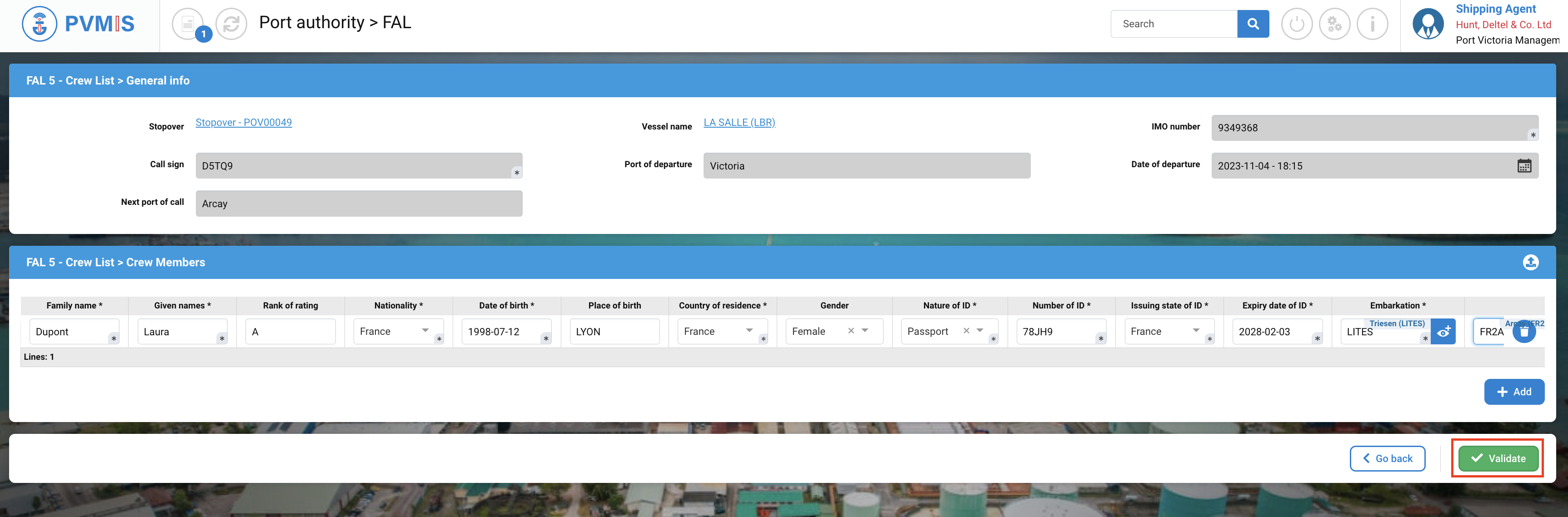Expand the Nationality dropdown
Screen dimensions: 1568x517
click(x=425, y=331)
